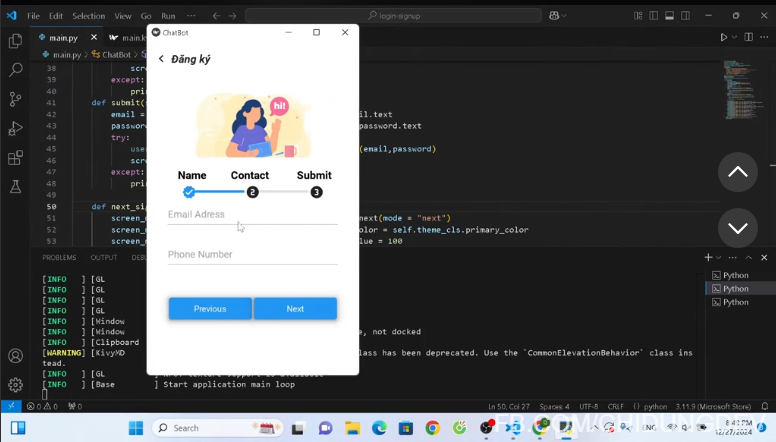Click the Previous button in the ChatBot window

click(x=210, y=308)
